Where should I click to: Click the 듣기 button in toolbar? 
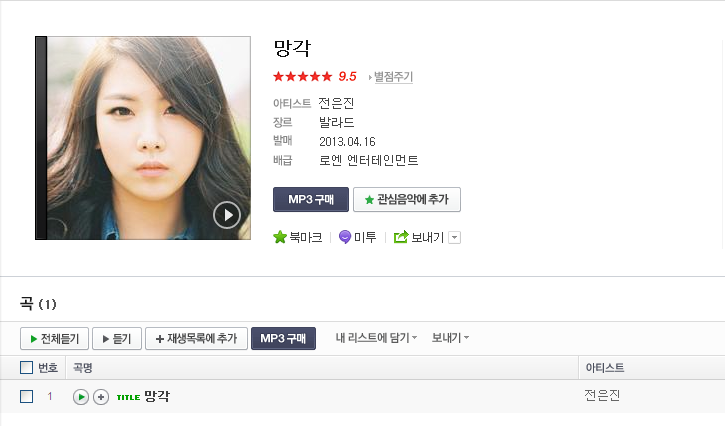pos(117,339)
